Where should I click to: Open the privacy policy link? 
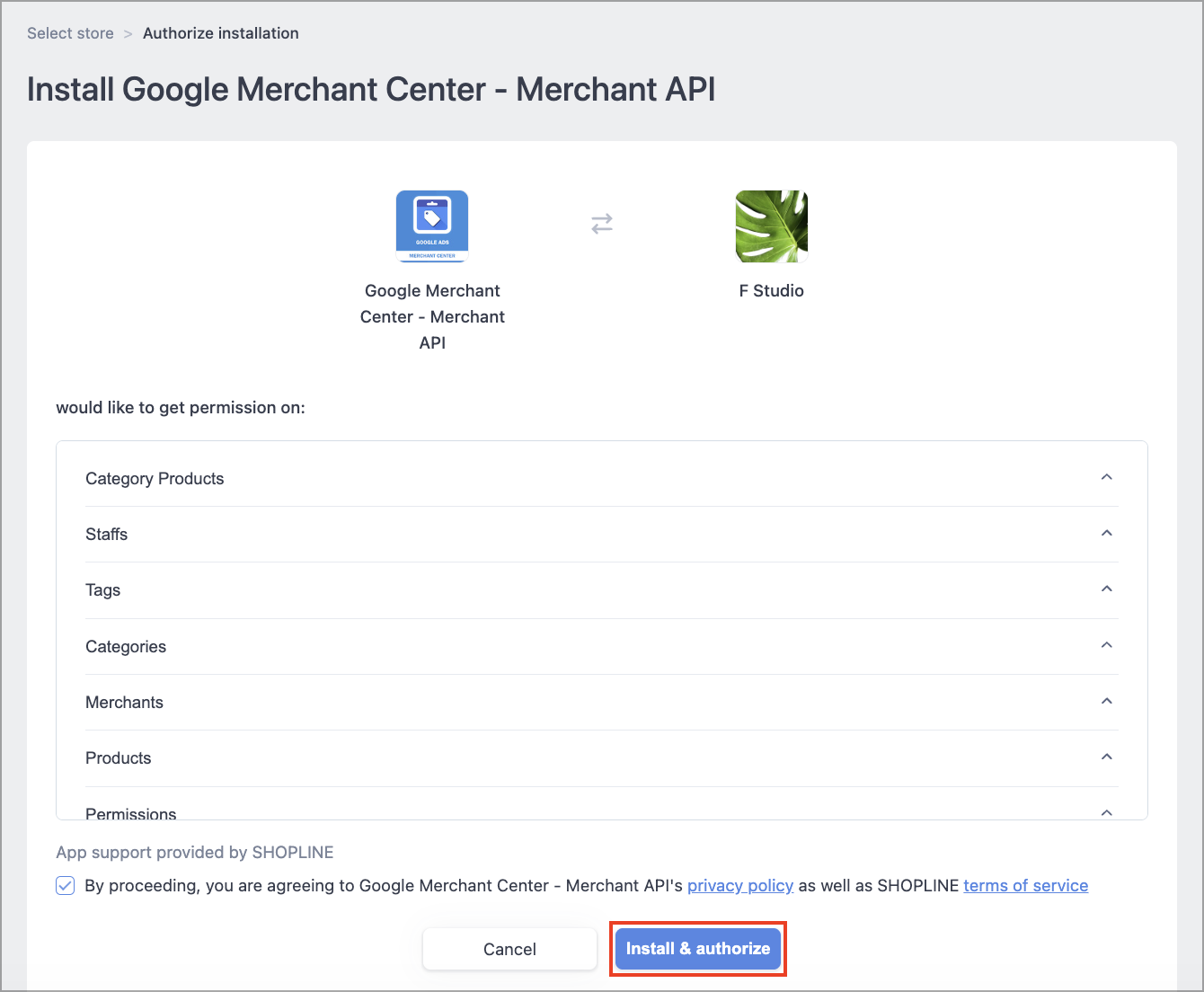click(740, 886)
